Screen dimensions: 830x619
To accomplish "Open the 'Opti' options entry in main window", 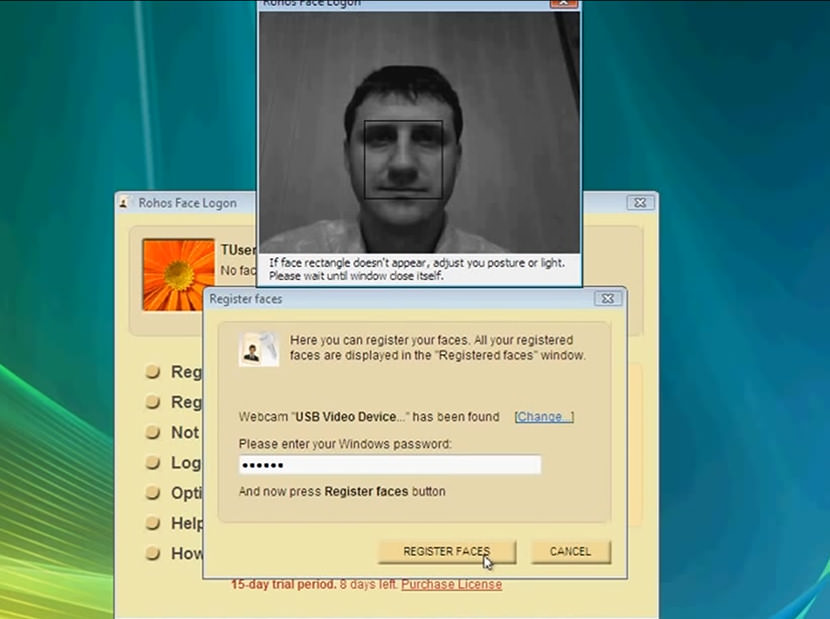I will (174, 493).
